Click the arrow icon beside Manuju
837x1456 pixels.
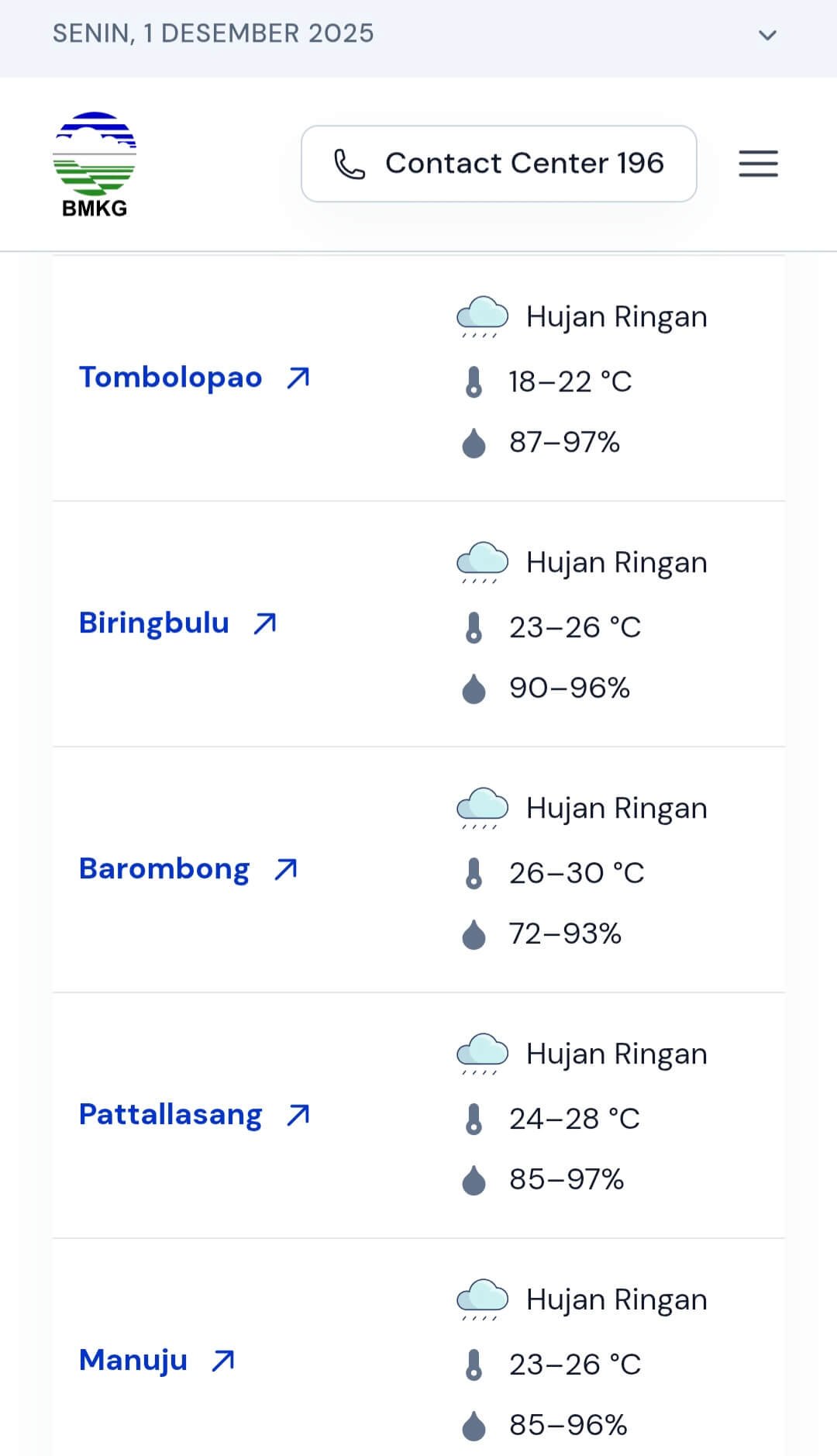click(223, 1361)
